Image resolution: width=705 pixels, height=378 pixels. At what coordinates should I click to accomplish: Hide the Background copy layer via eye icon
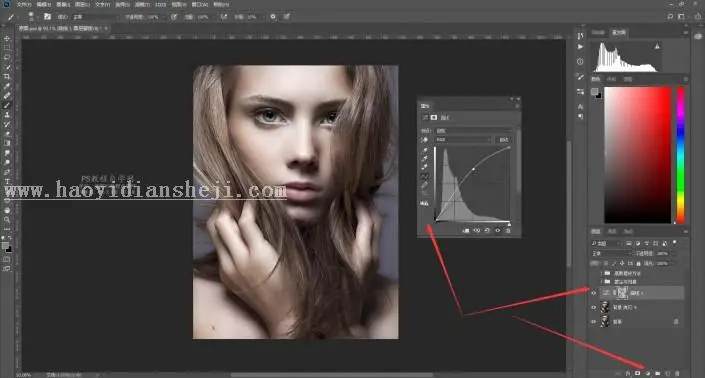(x=593, y=307)
